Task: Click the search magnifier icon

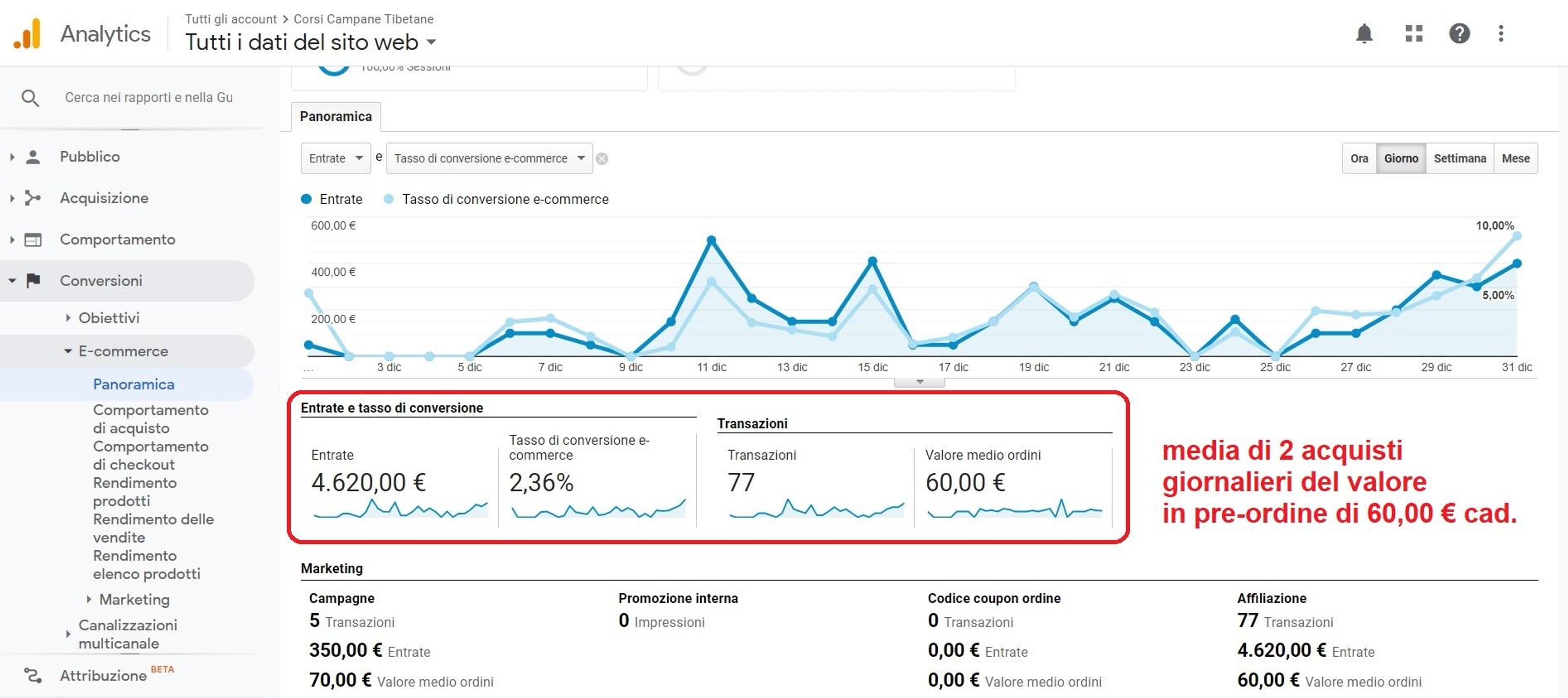Action: tap(30, 98)
